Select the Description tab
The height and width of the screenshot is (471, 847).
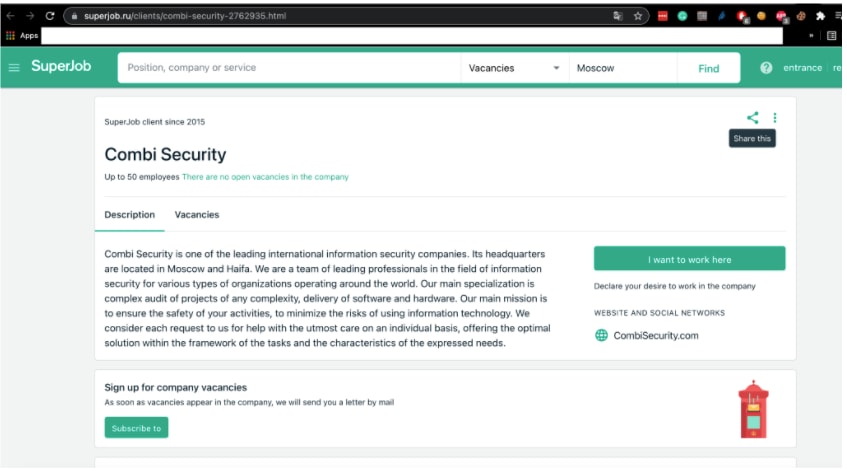coord(130,214)
